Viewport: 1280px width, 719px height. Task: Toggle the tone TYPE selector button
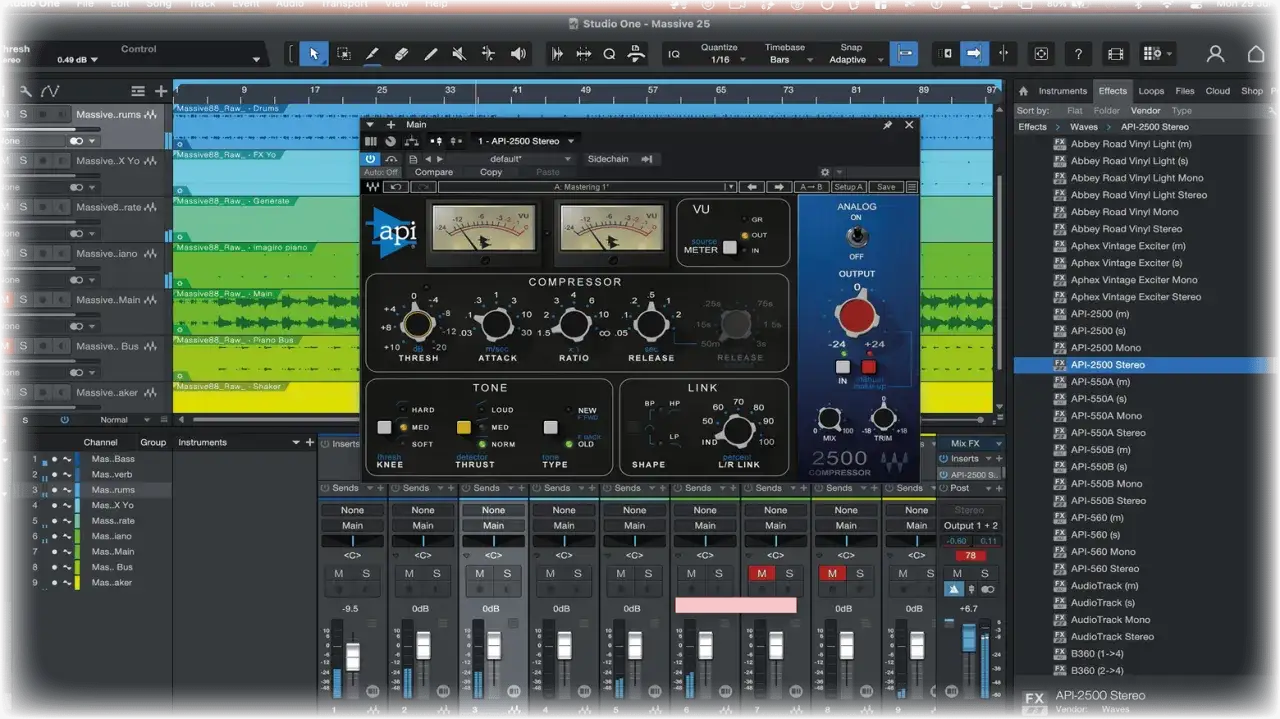pyautogui.click(x=550, y=427)
